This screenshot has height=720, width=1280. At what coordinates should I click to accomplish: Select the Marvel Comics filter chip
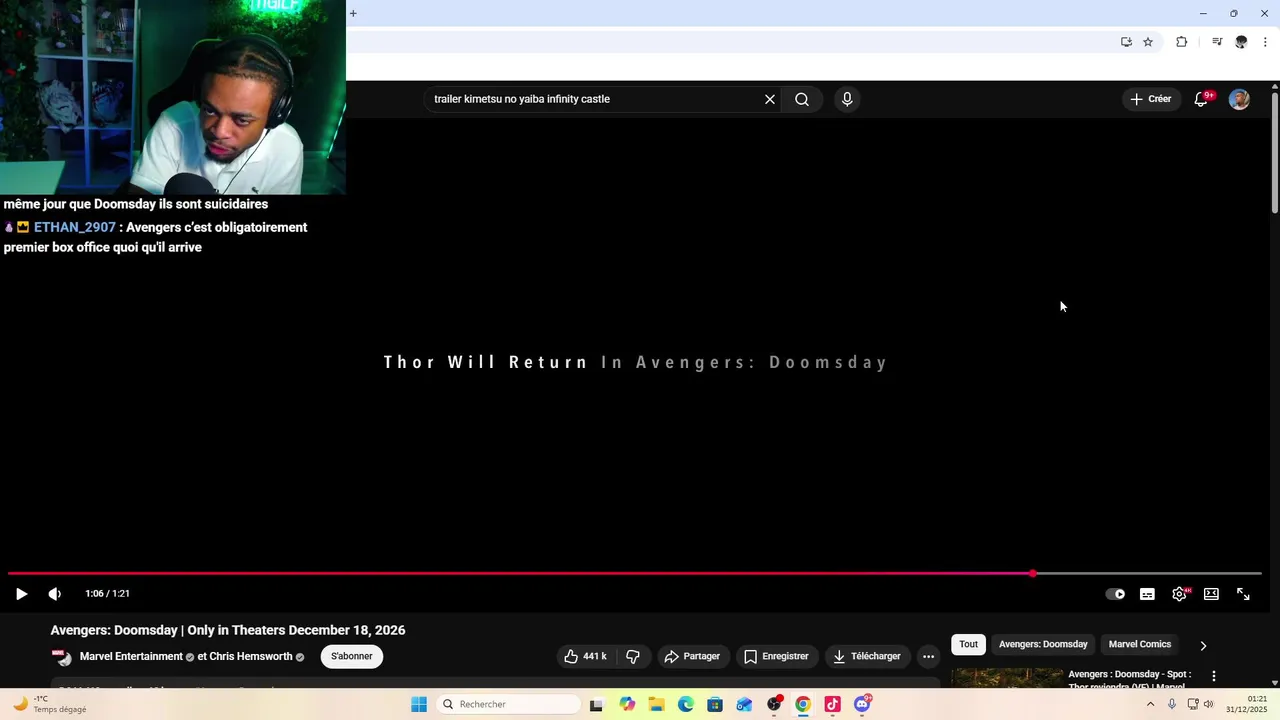(1140, 644)
